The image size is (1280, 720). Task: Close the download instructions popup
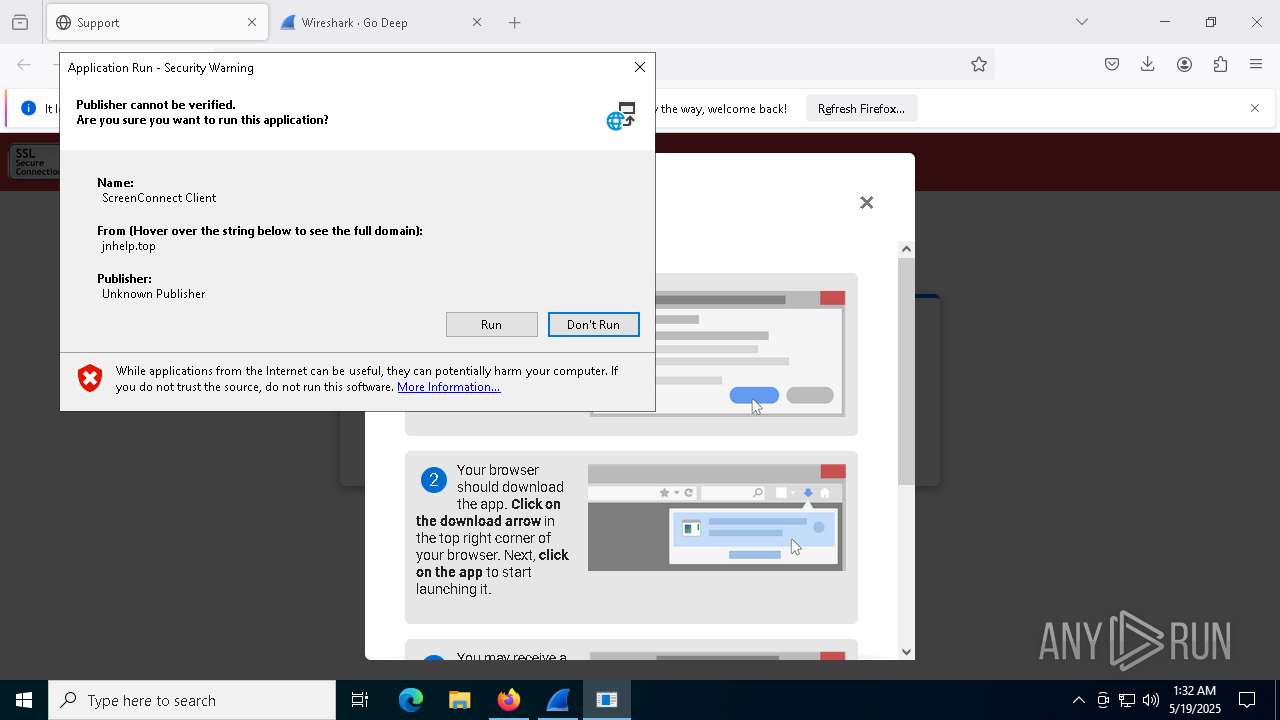tap(866, 203)
